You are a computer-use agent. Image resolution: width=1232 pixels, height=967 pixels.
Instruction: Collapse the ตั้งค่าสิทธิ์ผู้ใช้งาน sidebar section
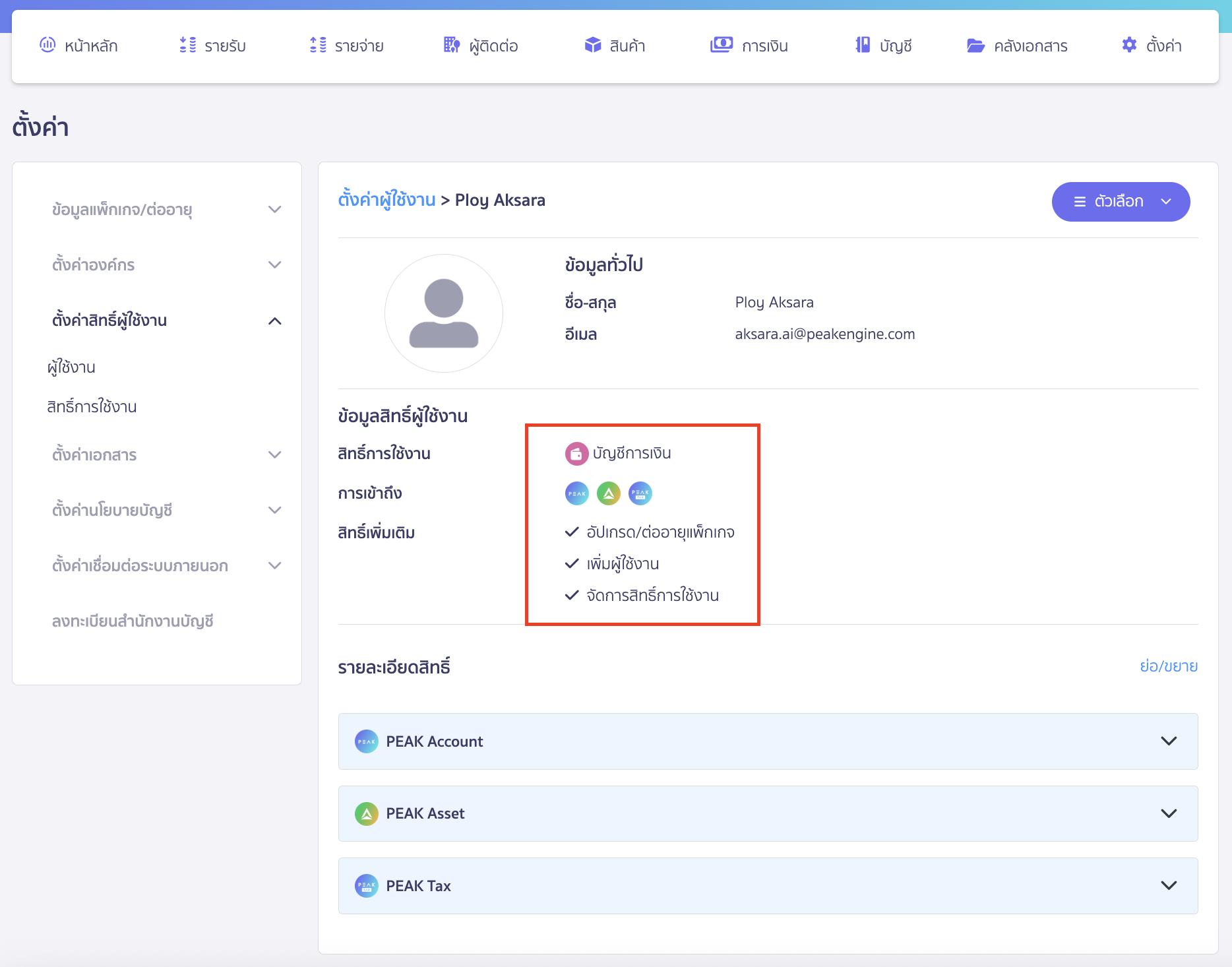click(275, 321)
